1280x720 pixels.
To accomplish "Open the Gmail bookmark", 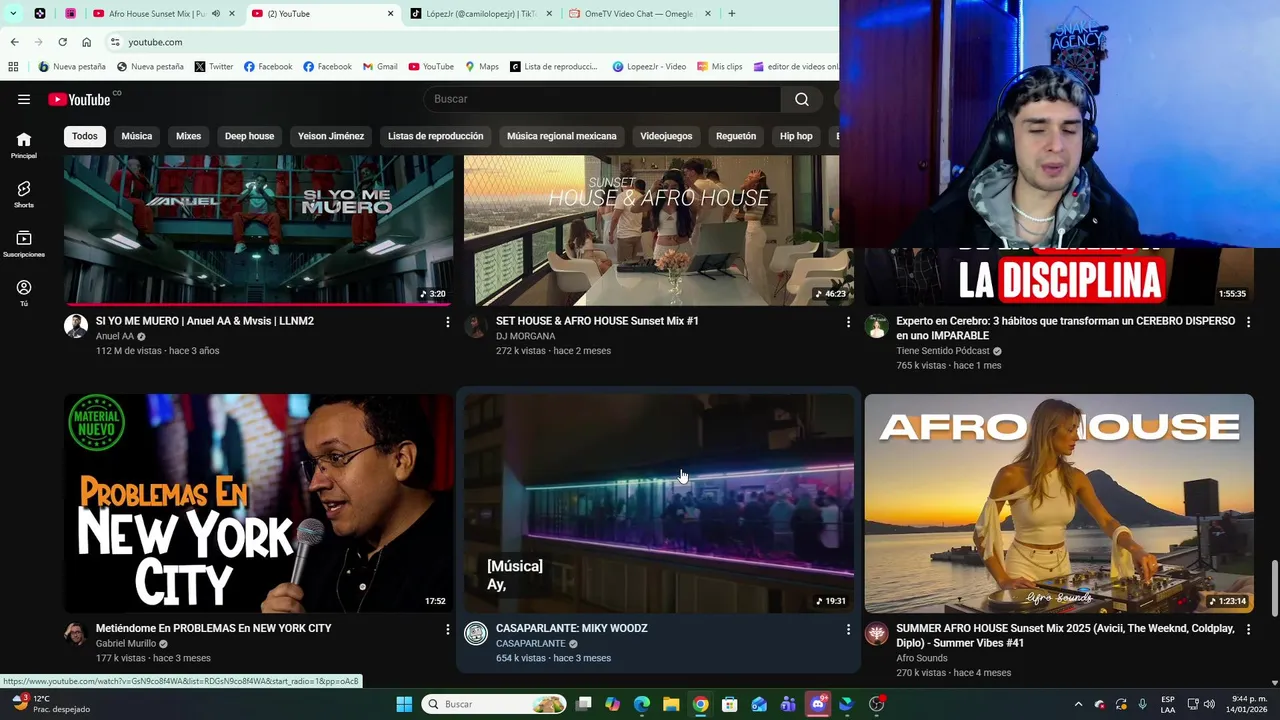I will [380, 67].
